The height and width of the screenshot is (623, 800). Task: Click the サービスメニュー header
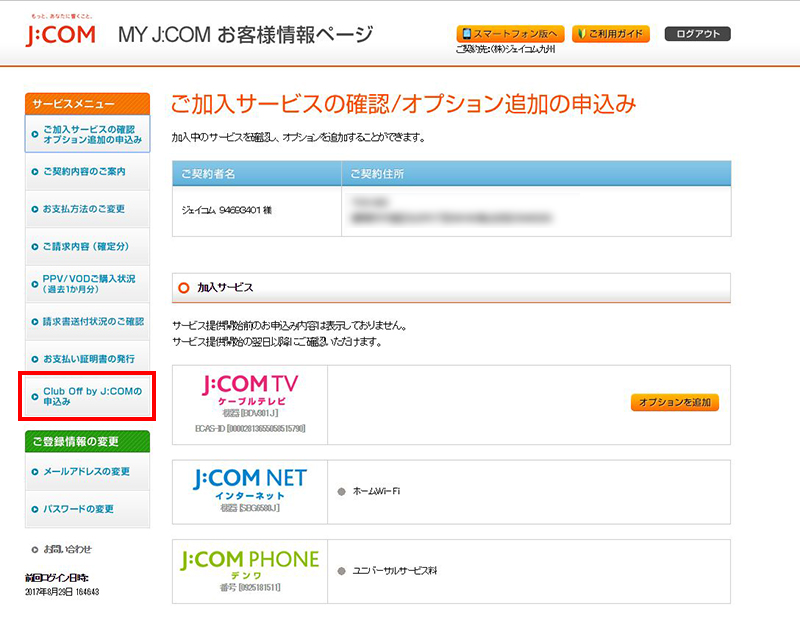[87, 104]
